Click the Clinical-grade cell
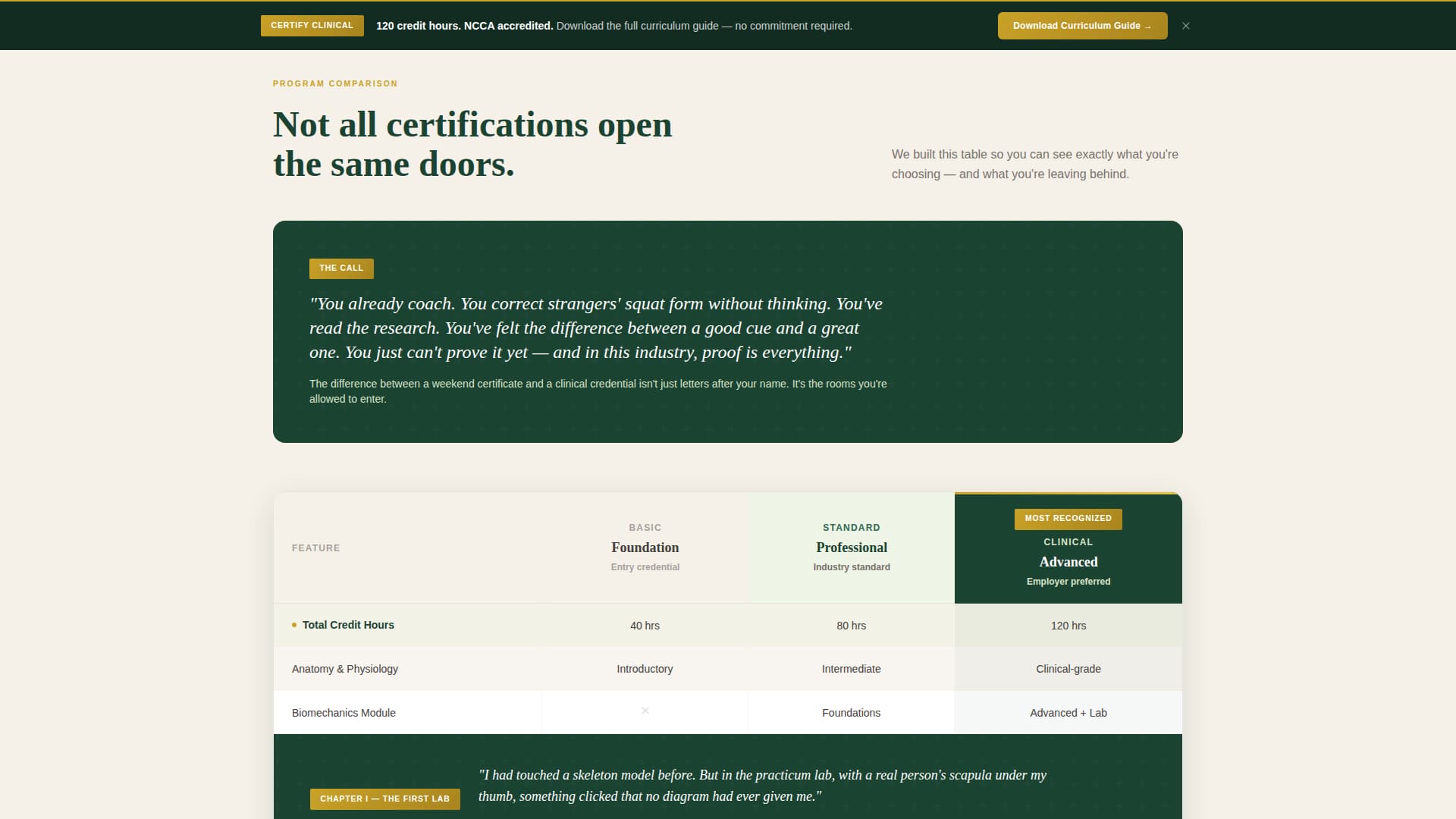 pyautogui.click(x=1068, y=669)
